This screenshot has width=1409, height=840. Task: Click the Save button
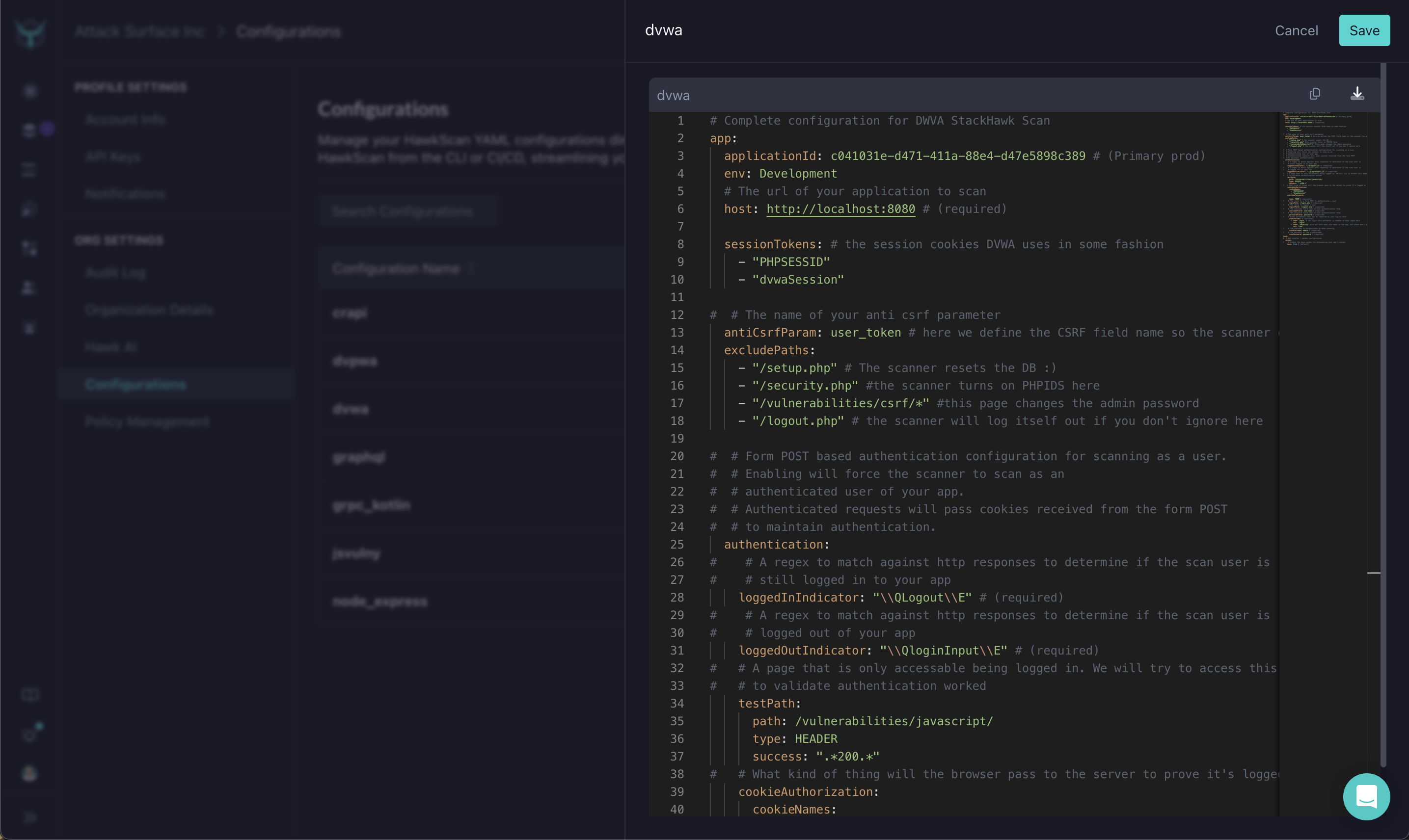coord(1364,30)
